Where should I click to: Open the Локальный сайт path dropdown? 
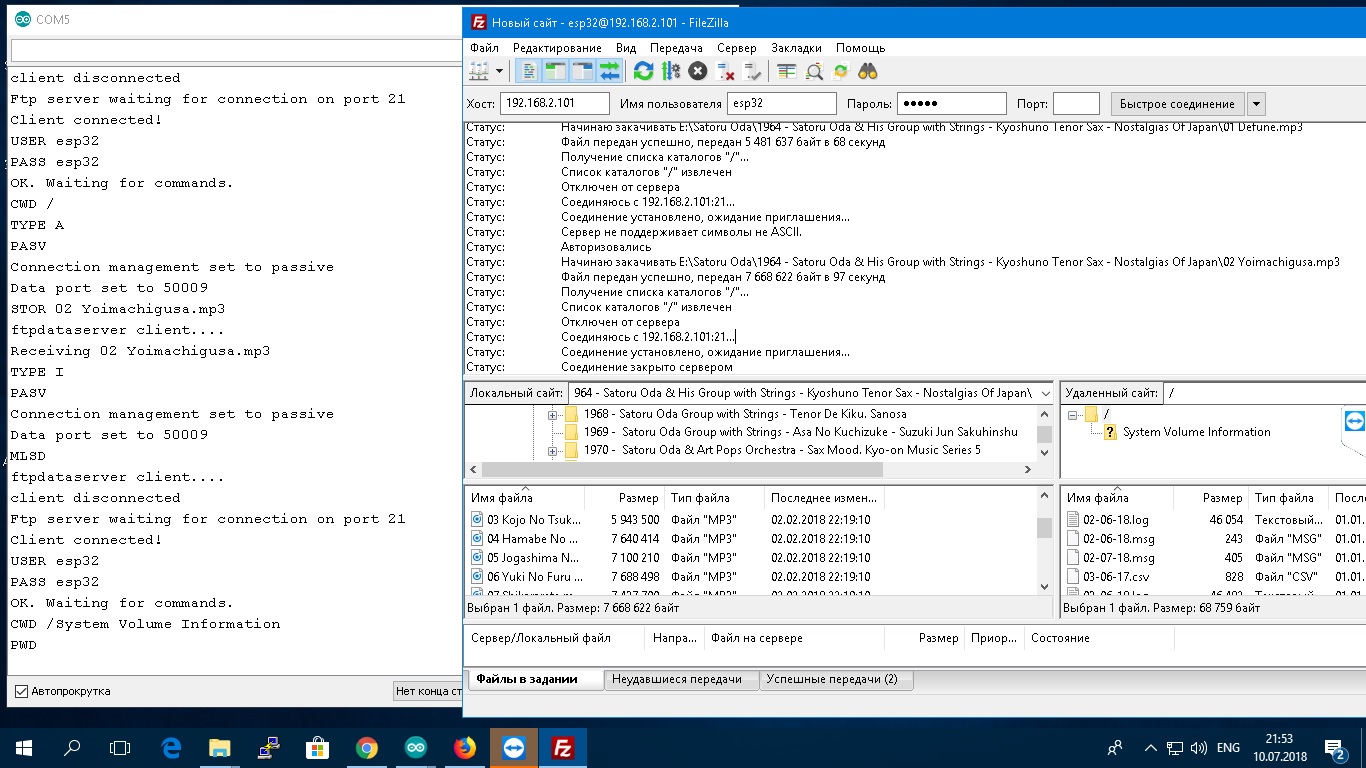[x=1045, y=393]
